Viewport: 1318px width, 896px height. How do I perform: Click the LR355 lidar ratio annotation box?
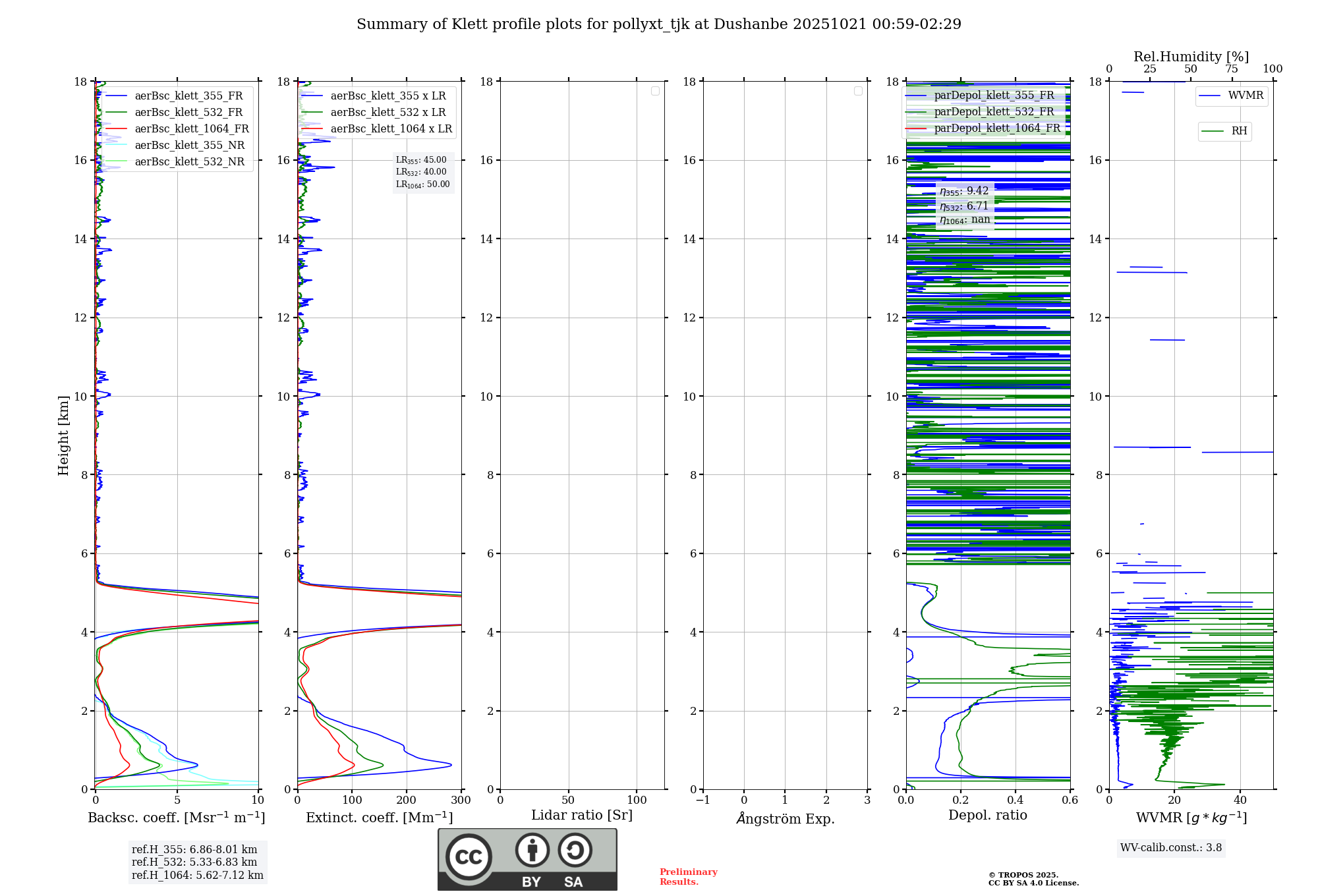[x=422, y=160]
